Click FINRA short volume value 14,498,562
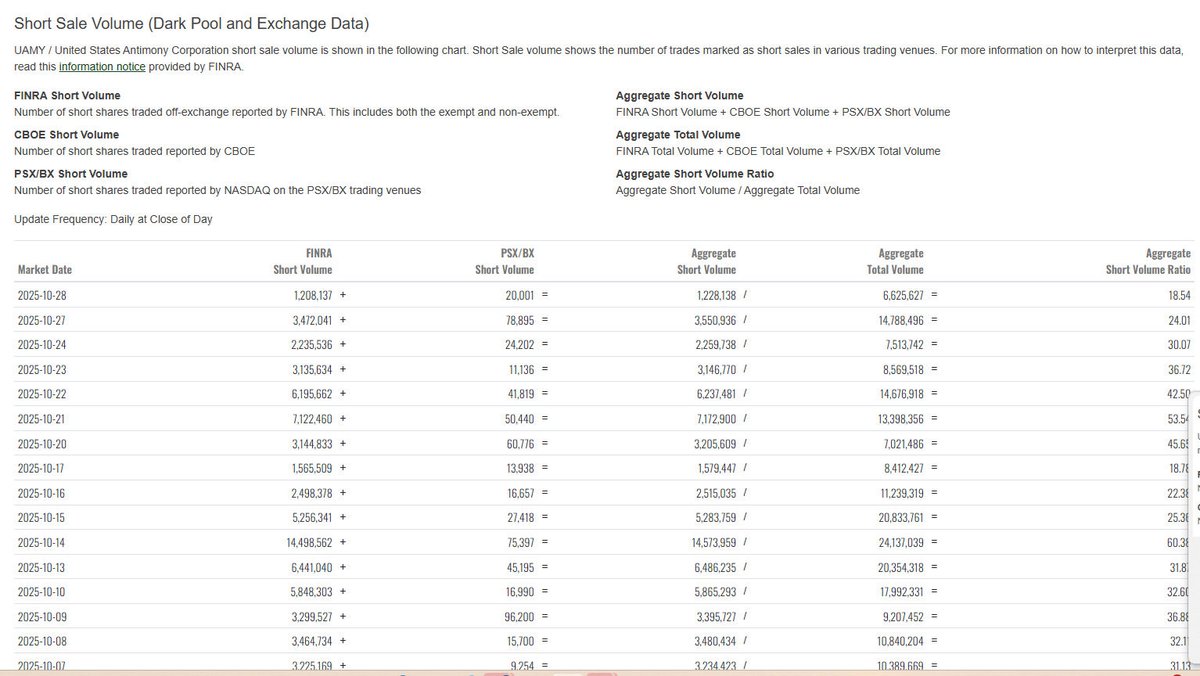The image size is (1200, 676). click(311, 543)
